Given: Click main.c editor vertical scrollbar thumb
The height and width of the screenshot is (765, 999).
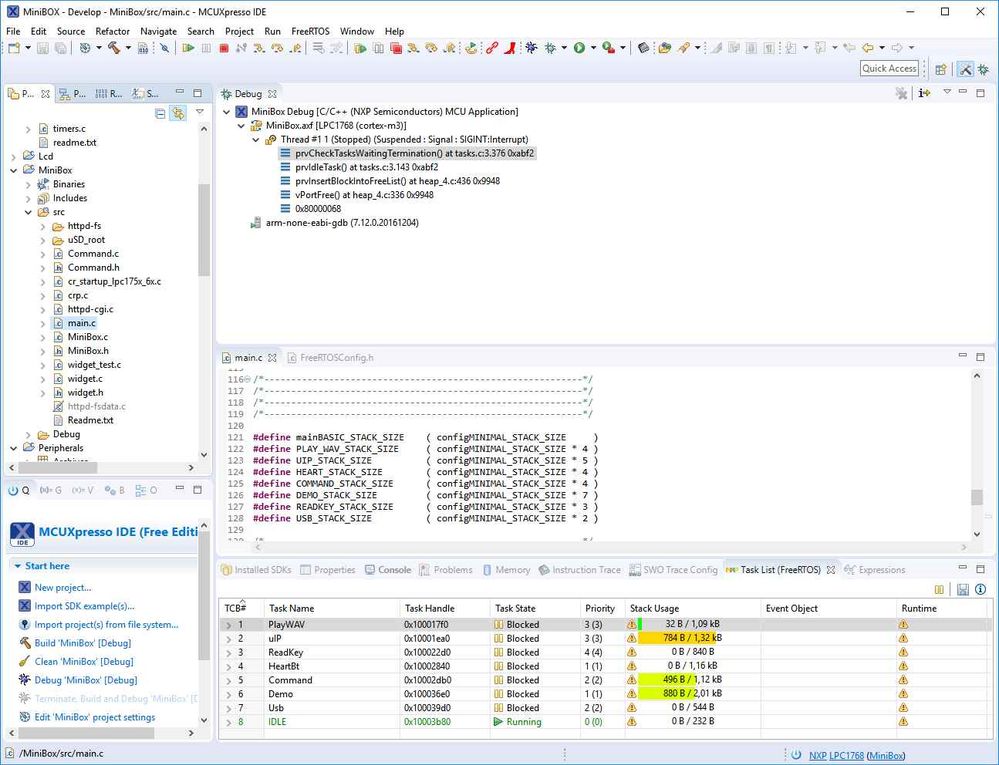Looking at the screenshot, I should [977, 497].
